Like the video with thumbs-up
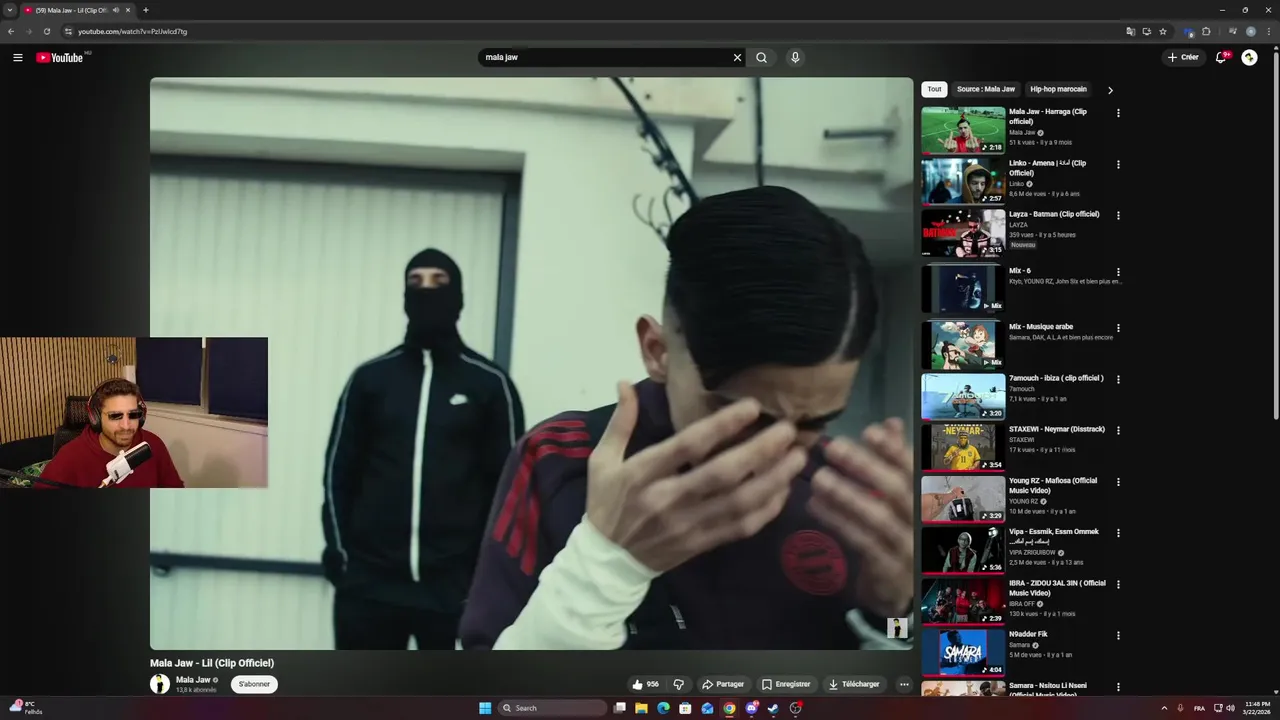This screenshot has width=1280, height=720. coord(645,684)
